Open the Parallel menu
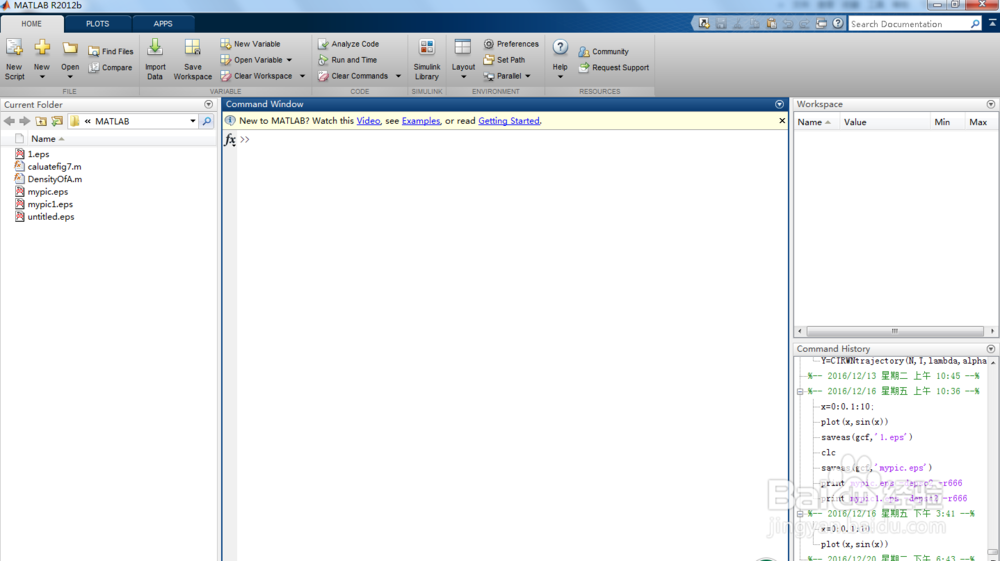Screen dimensions: 1000x561 (507, 76)
